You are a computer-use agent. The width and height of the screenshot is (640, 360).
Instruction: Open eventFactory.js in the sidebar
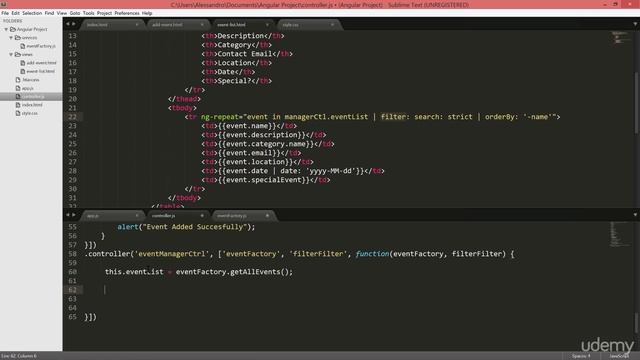(41, 46)
